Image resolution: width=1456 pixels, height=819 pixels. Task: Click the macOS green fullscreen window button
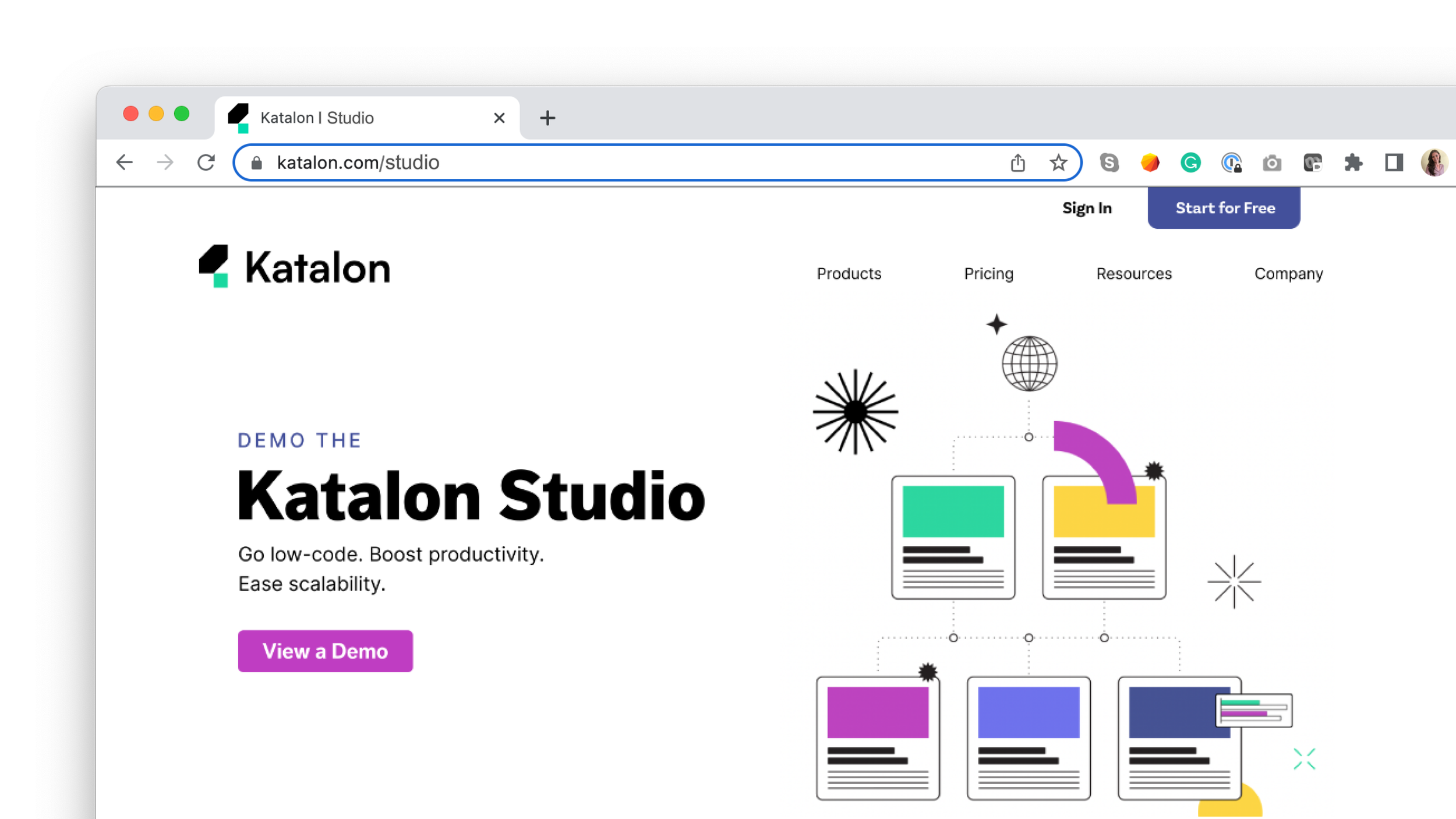pos(182,114)
